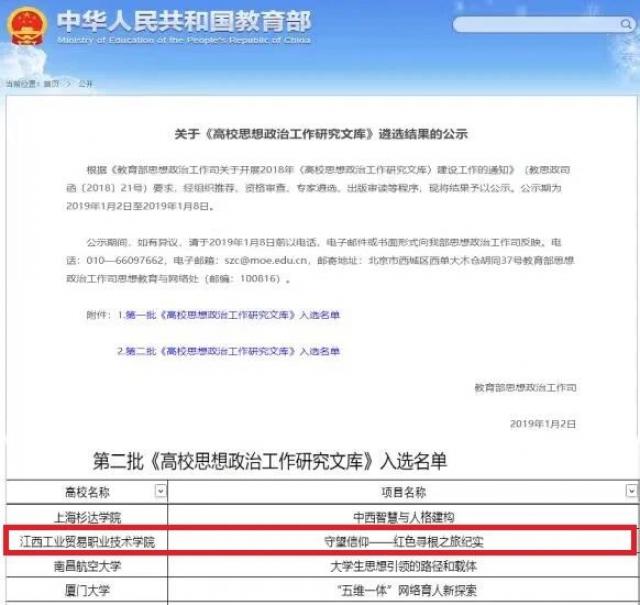Open attachment 1 第一批 入选名单 link
The image size is (640, 605).
(229, 315)
